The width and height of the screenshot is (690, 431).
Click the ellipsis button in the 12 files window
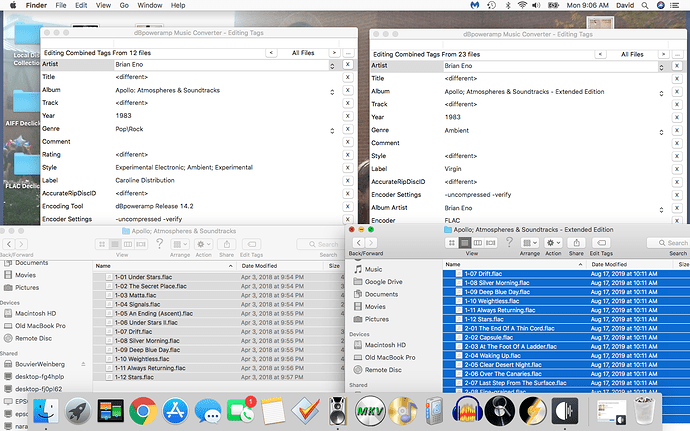coord(348,53)
